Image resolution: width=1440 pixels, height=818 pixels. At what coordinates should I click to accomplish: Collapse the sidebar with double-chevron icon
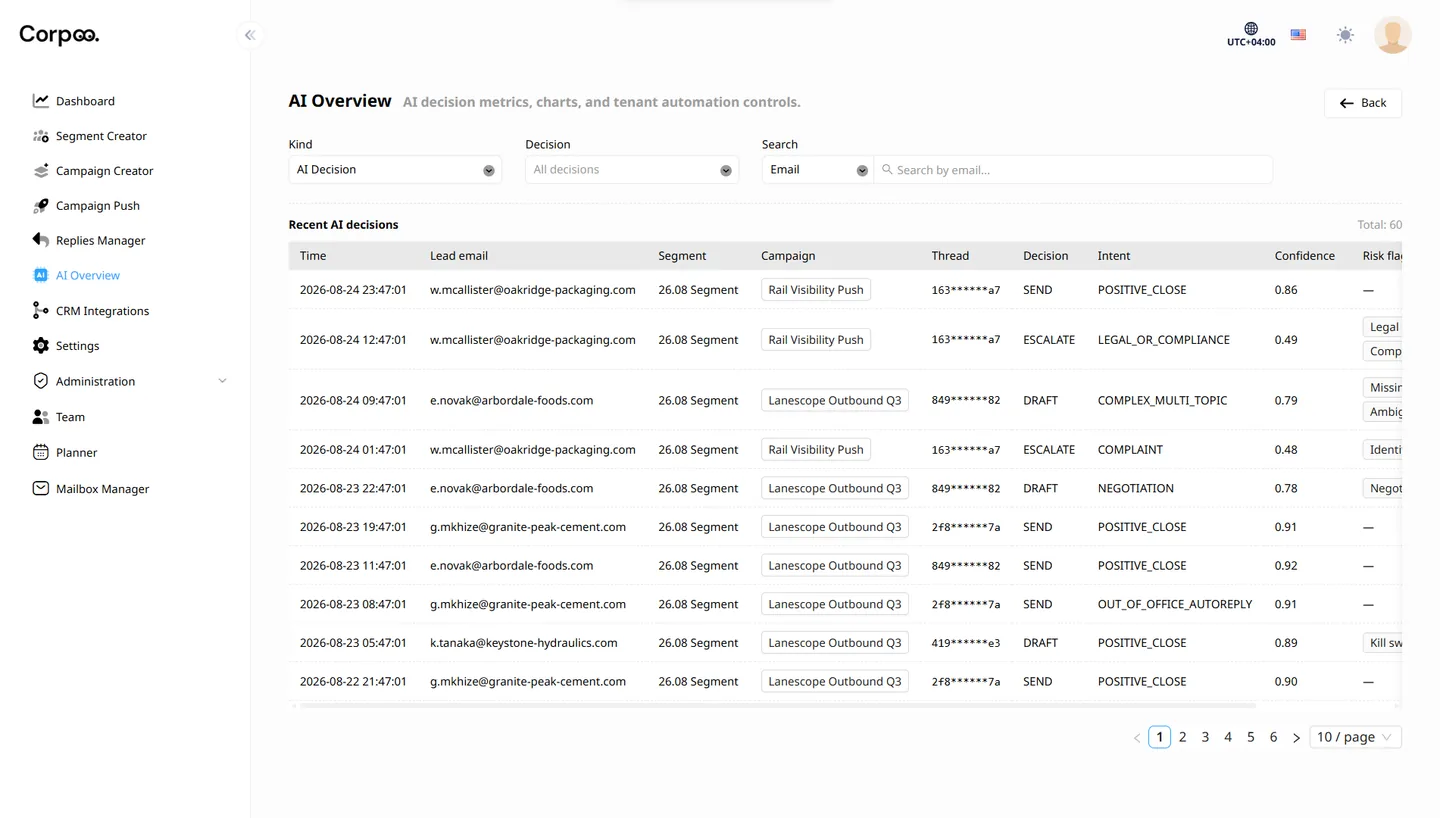pos(250,35)
